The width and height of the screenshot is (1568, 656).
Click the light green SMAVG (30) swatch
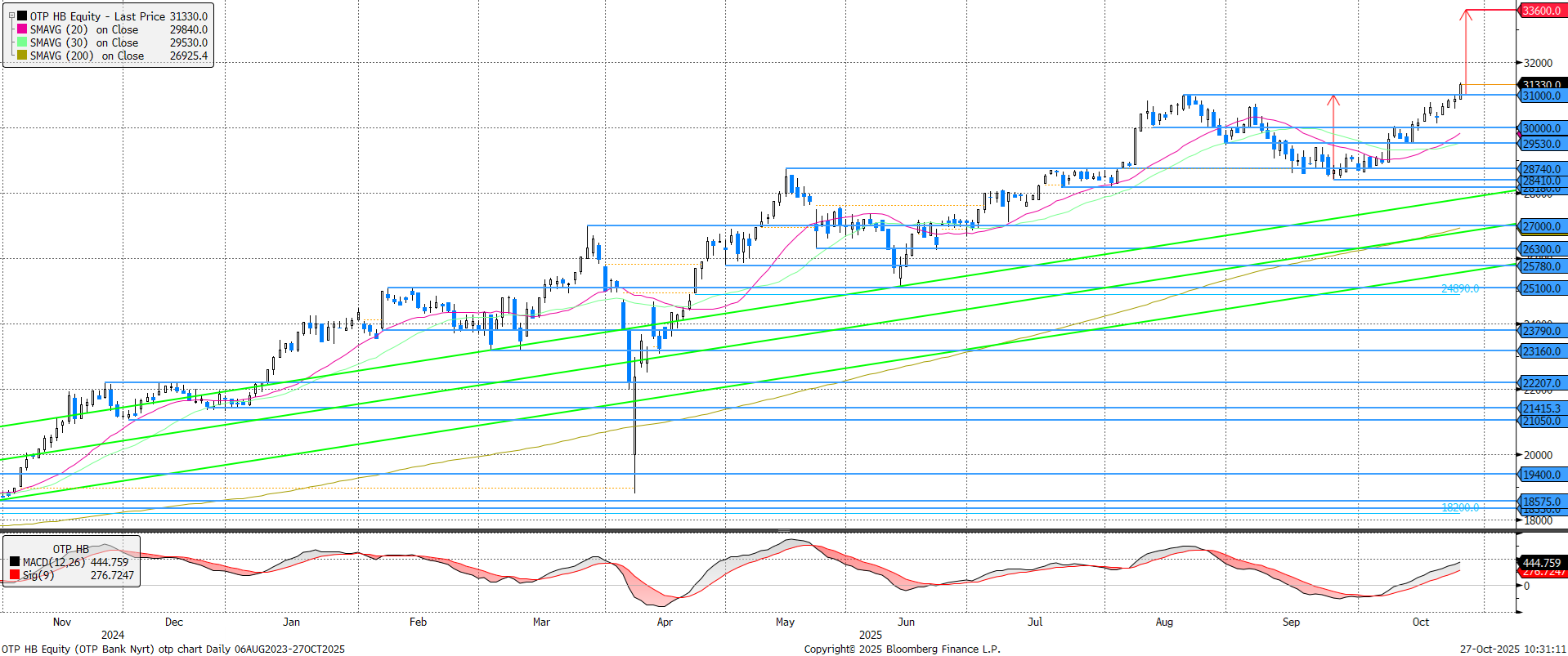pyautogui.click(x=22, y=42)
